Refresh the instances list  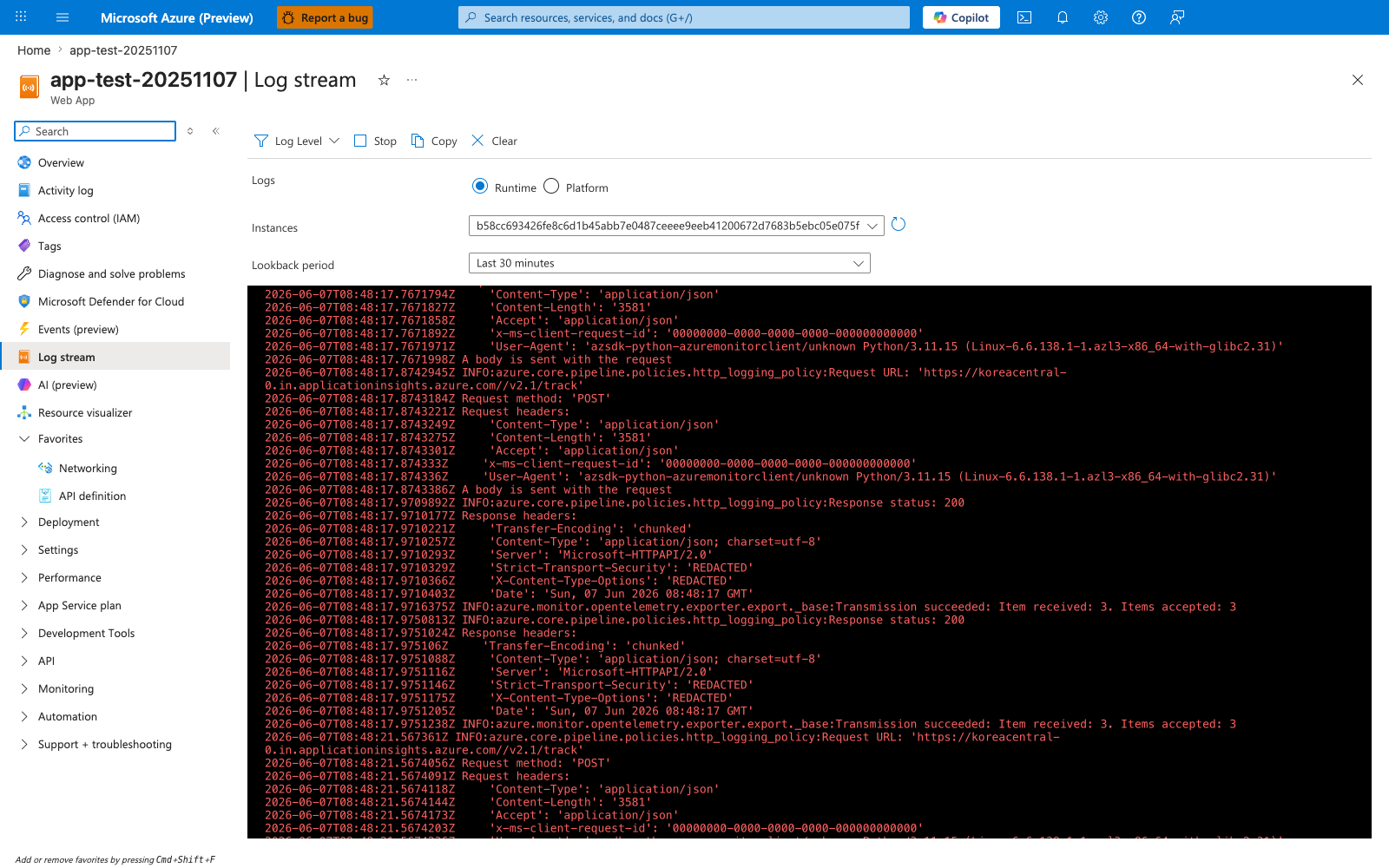(899, 225)
